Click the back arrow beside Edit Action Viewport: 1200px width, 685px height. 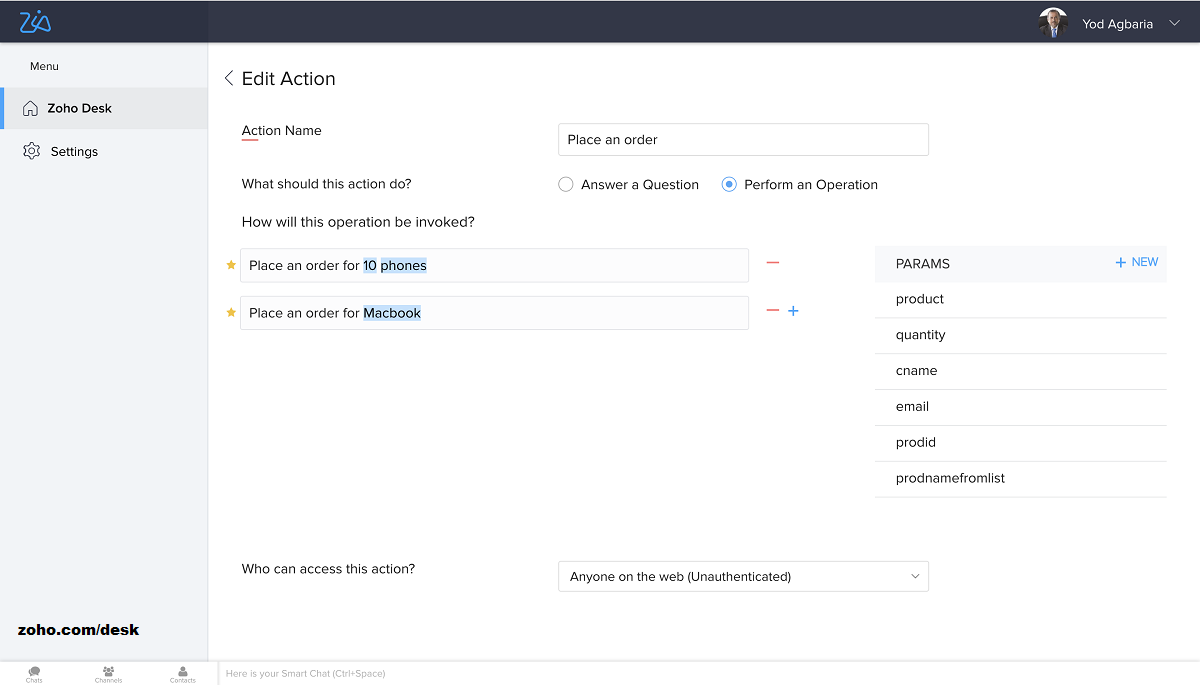click(229, 78)
